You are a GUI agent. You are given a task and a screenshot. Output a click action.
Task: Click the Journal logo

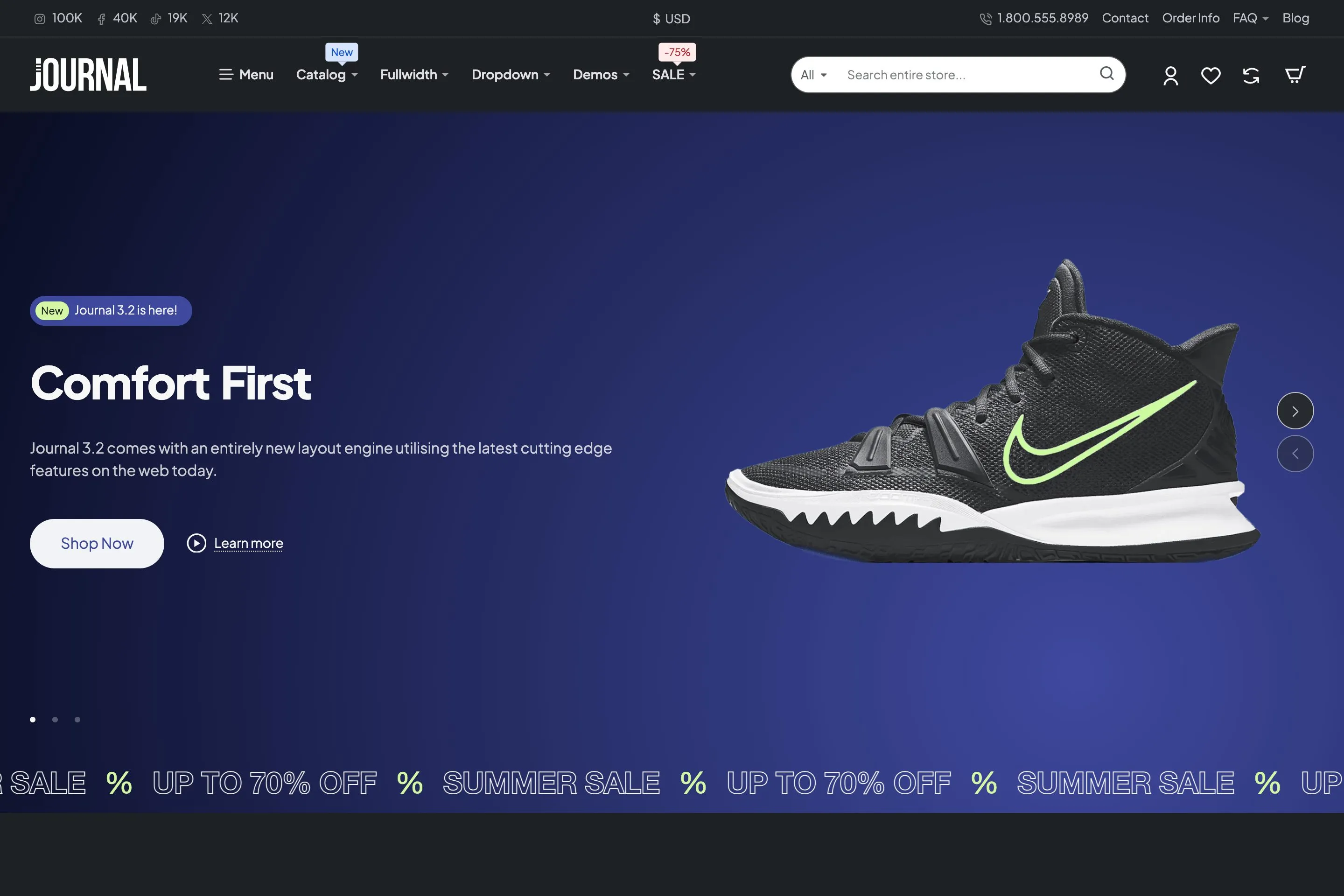(88, 74)
